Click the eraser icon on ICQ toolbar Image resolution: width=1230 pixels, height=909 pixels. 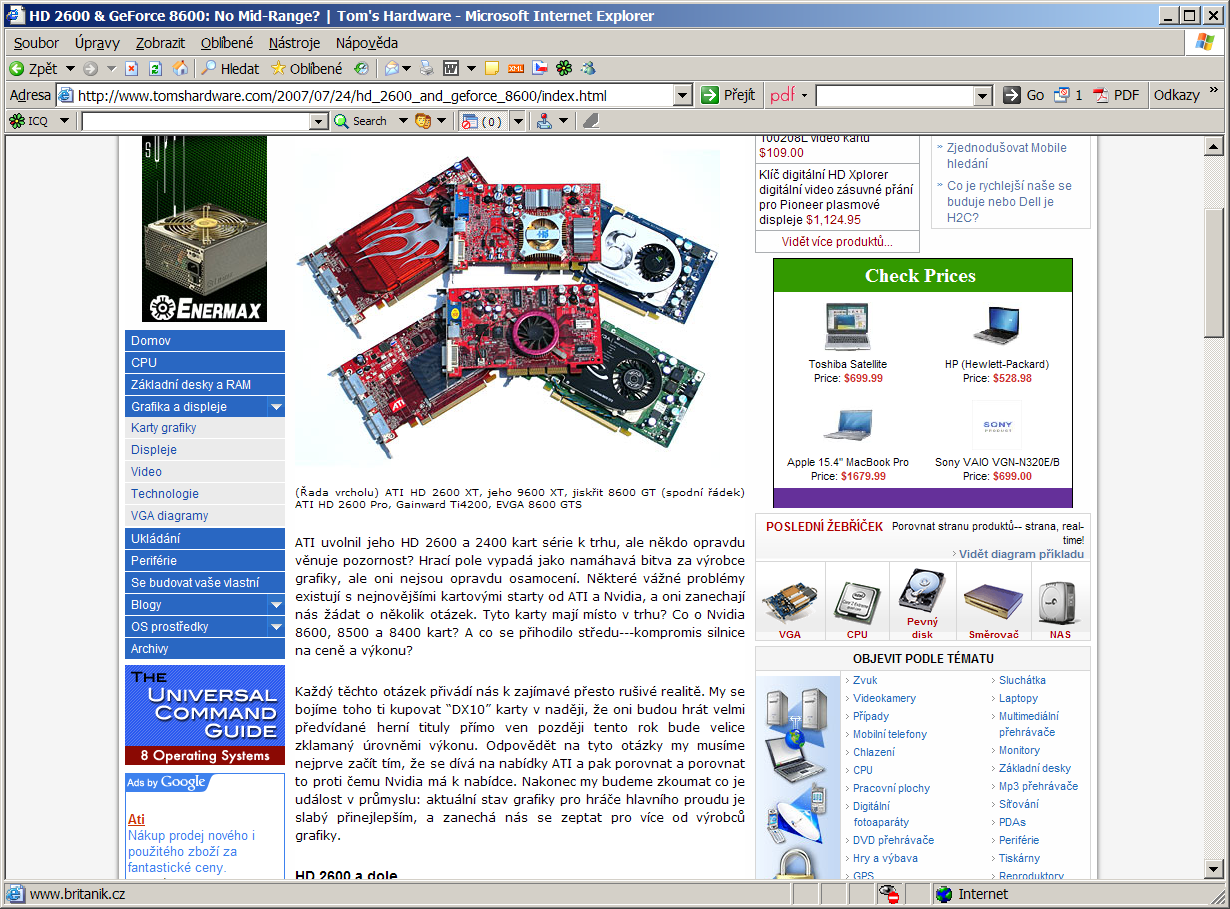(x=590, y=121)
